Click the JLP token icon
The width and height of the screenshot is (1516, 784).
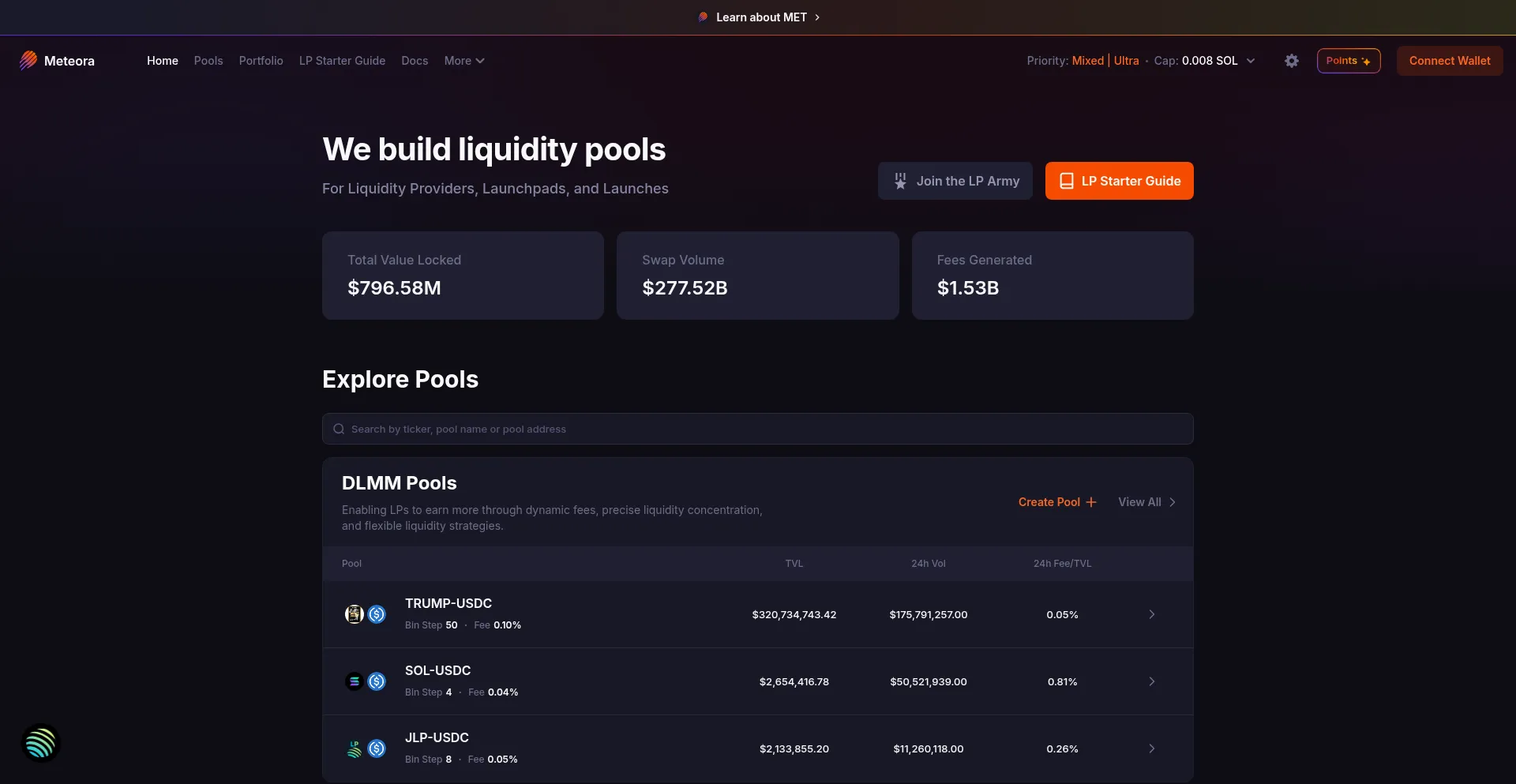click(355, 748)
